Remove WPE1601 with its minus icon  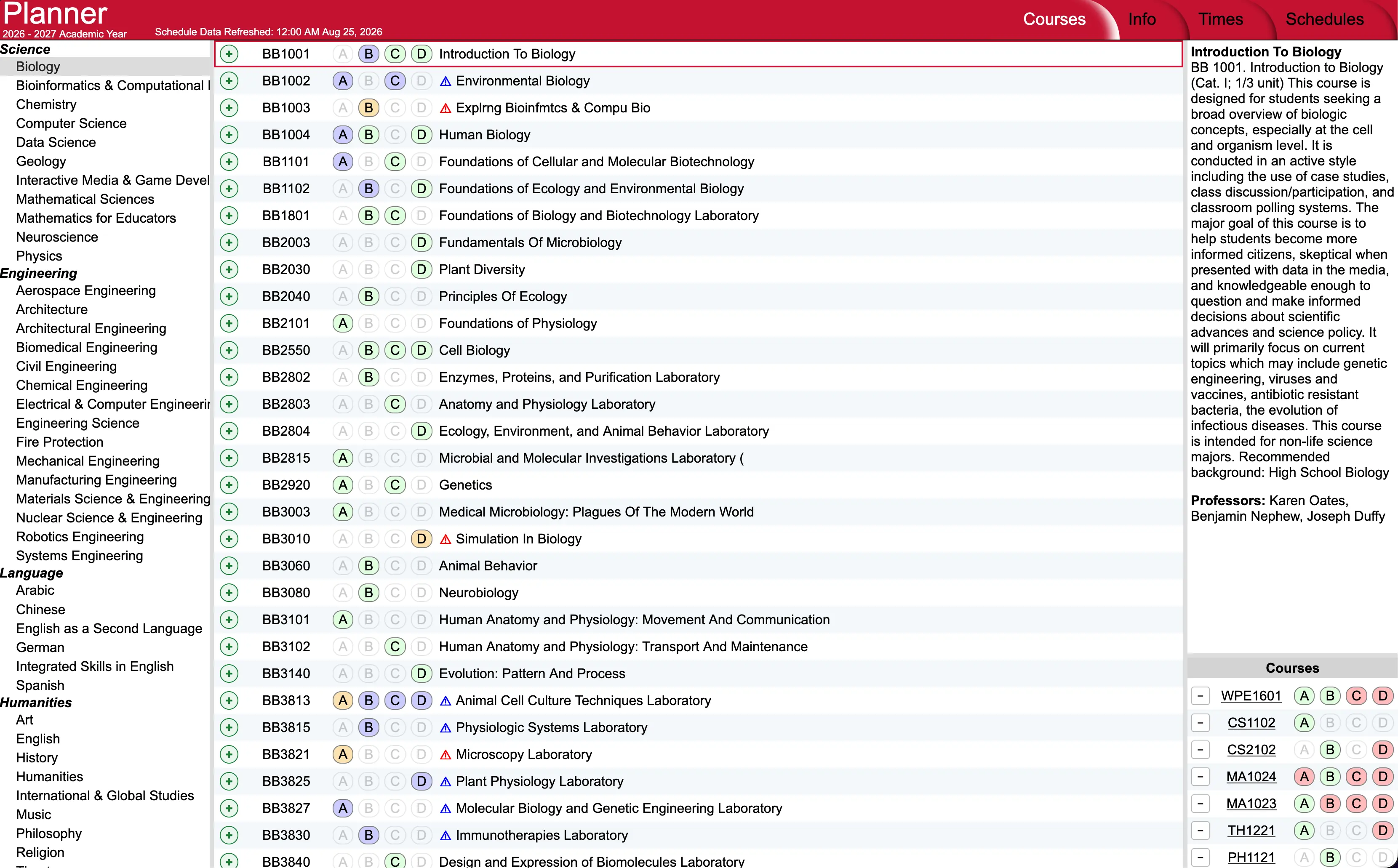coord(1201,696)
